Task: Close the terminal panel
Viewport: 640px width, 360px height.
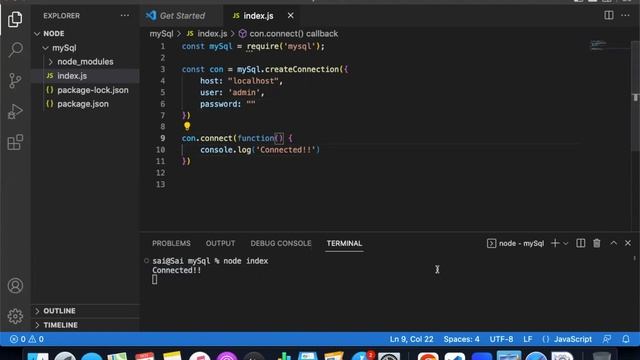Action: click(x=628, y=243)
